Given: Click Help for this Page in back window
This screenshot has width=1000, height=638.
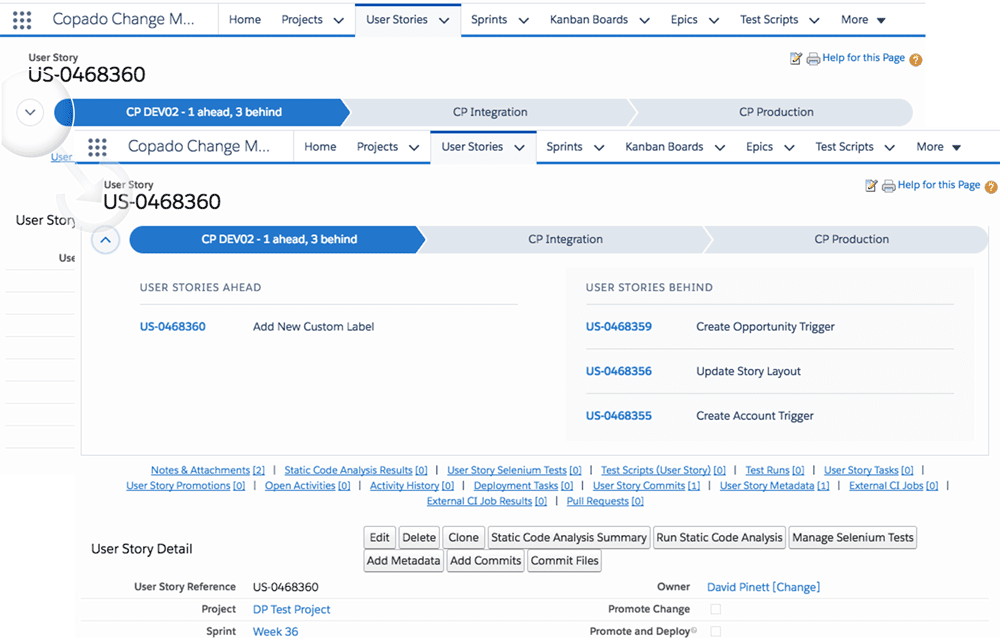Looking at the screenshot, I should click(x=864, y=58).
